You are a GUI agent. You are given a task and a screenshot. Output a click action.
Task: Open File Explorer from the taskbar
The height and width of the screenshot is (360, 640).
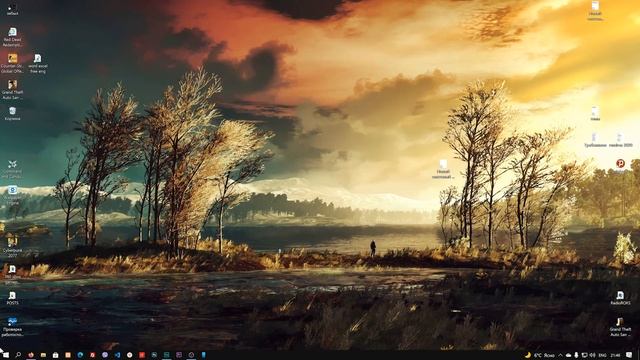(43, 355)
